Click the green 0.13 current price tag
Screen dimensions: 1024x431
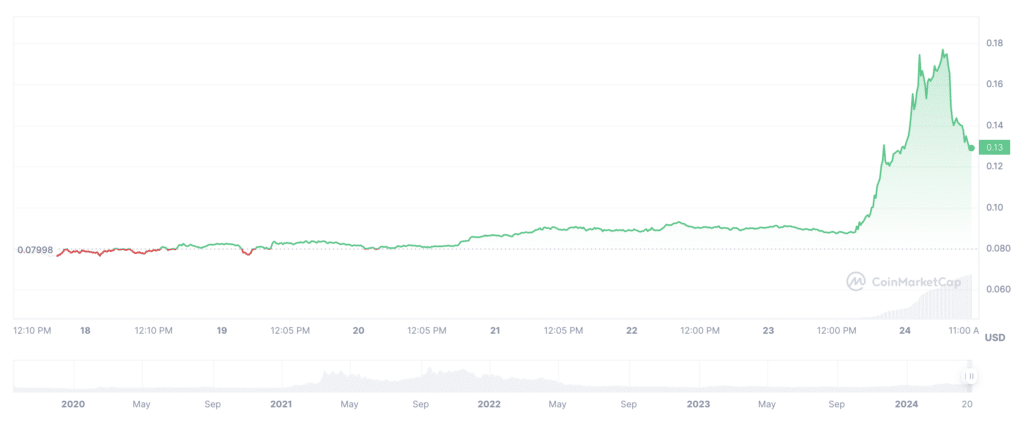point(994,148)
